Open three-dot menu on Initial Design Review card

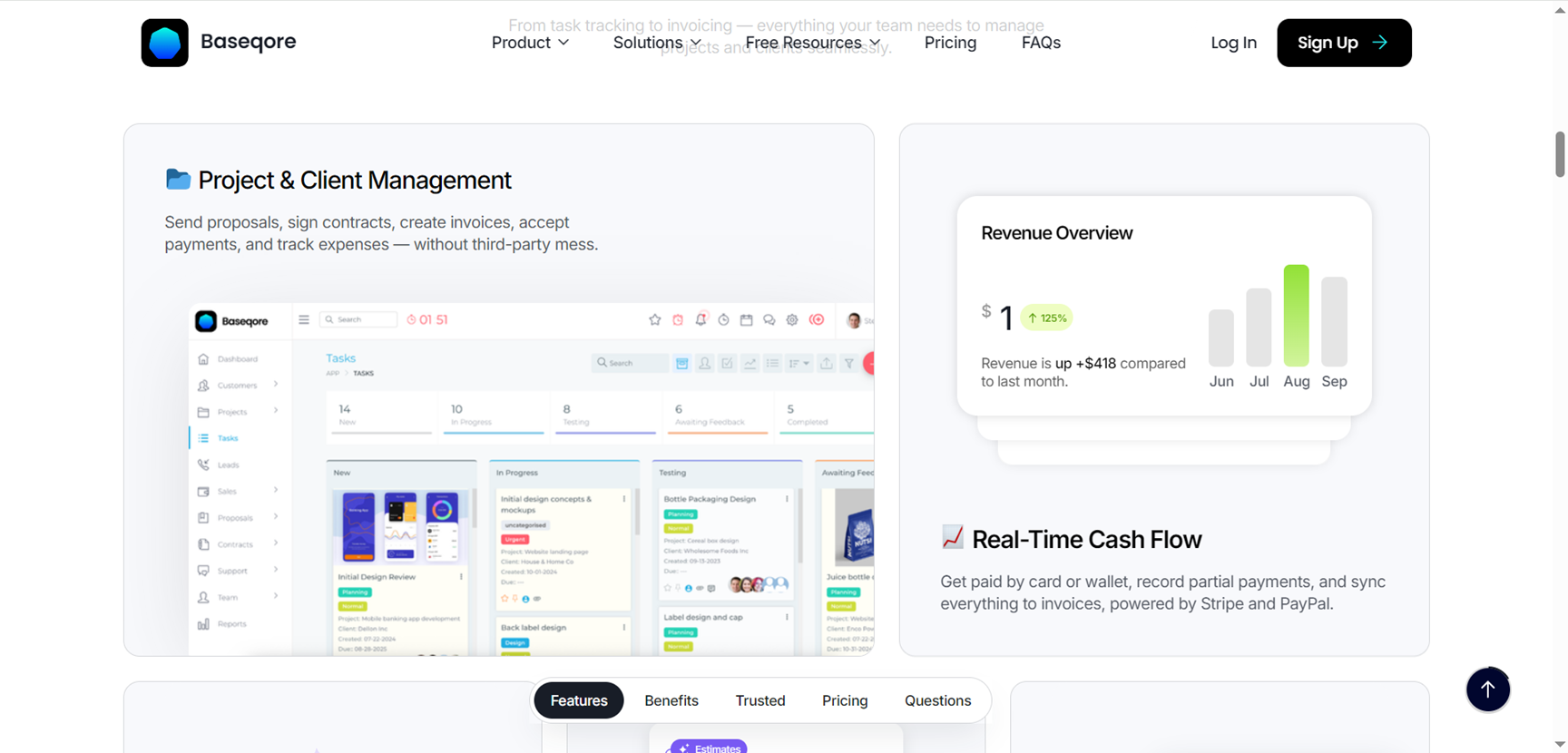point(462,577)
